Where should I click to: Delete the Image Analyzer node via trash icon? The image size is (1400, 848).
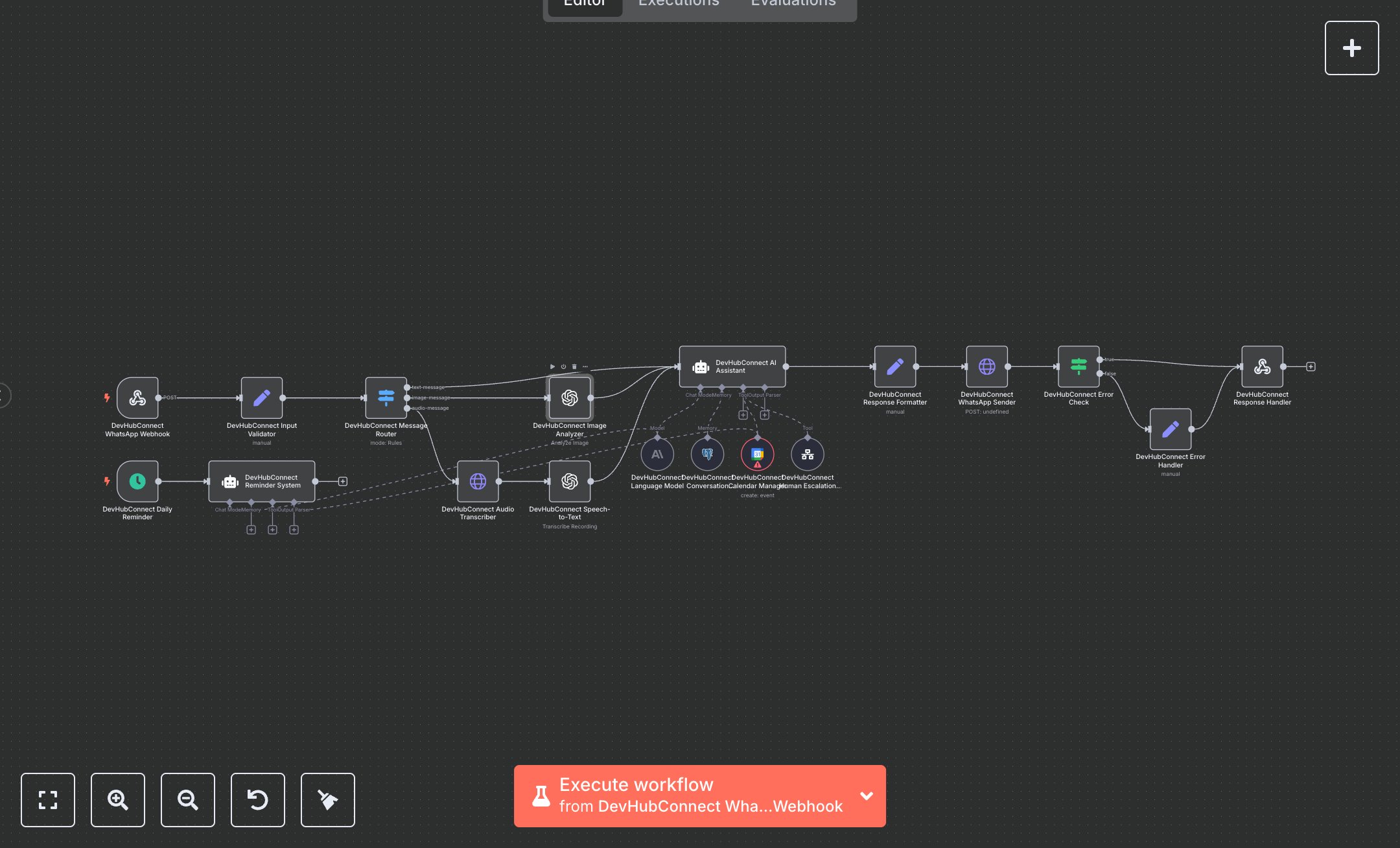[x=574, y=367]
